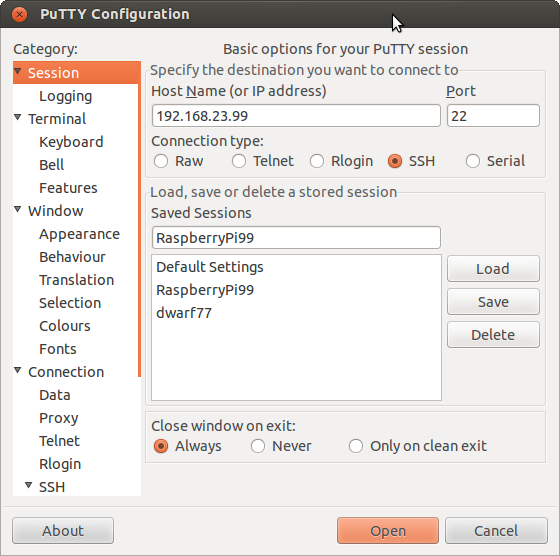Click the About button
This screenshot has height=556, width=560.
(63, 531)
